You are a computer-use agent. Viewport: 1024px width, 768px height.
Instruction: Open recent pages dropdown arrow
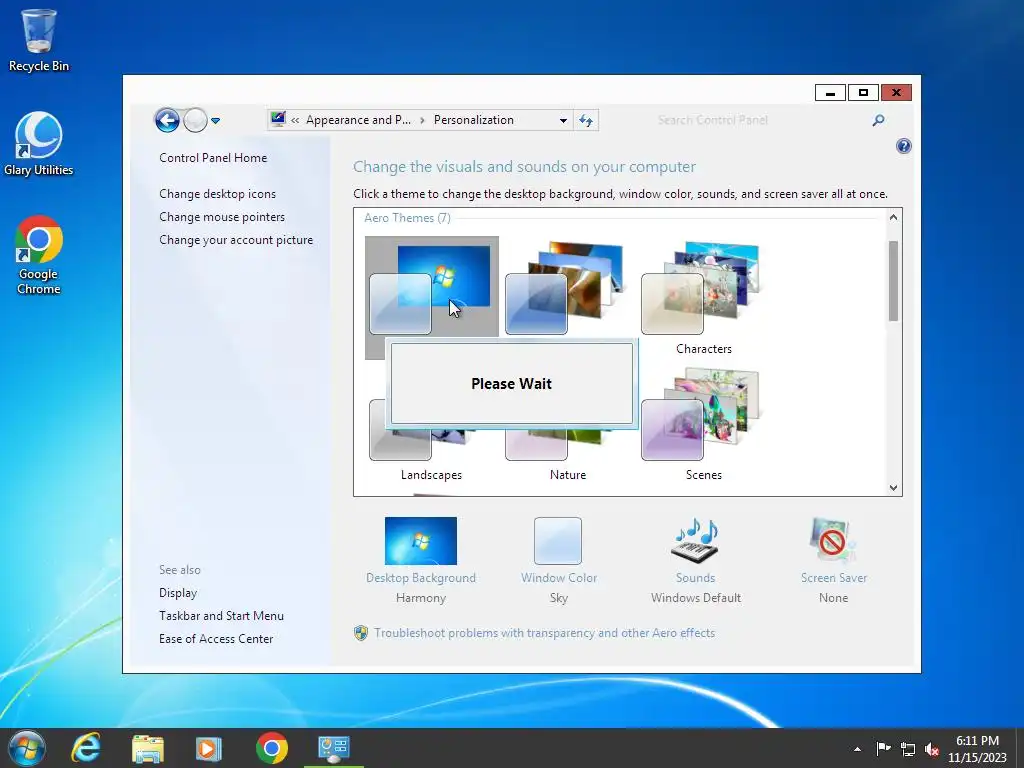216,120
